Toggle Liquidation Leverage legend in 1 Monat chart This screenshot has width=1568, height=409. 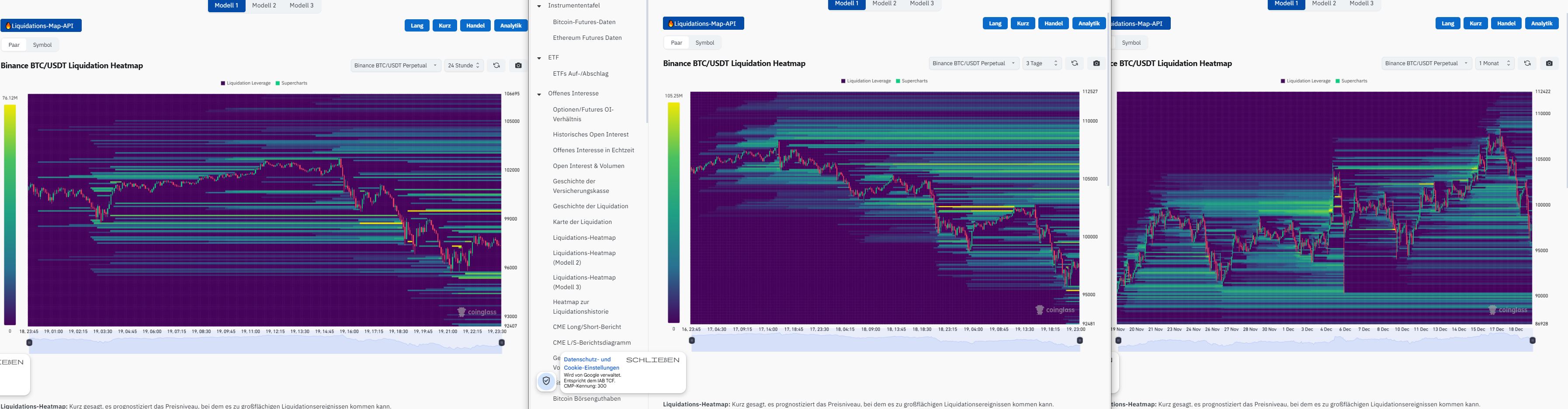tap(1306, 80)
